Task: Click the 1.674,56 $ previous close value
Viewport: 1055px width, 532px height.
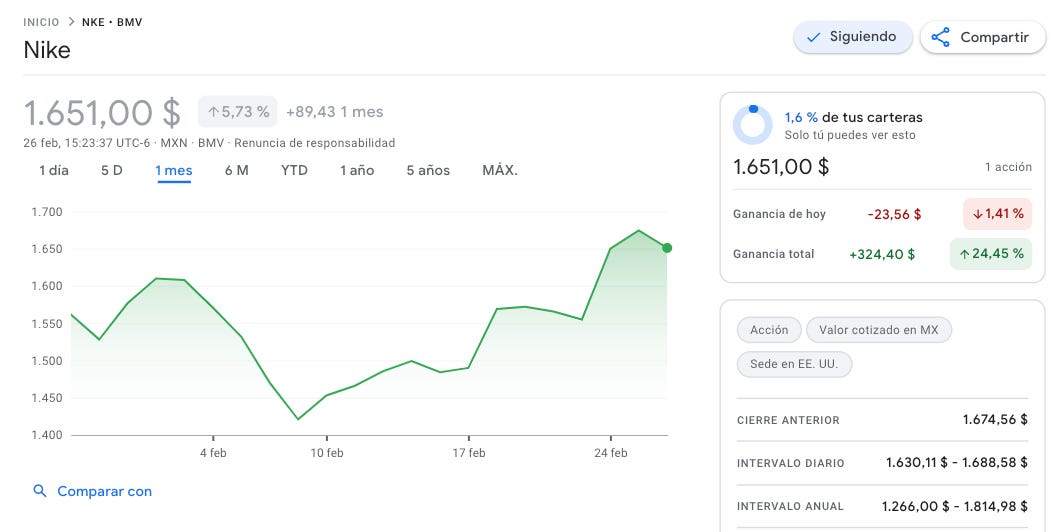Action: tap(995, 420)
